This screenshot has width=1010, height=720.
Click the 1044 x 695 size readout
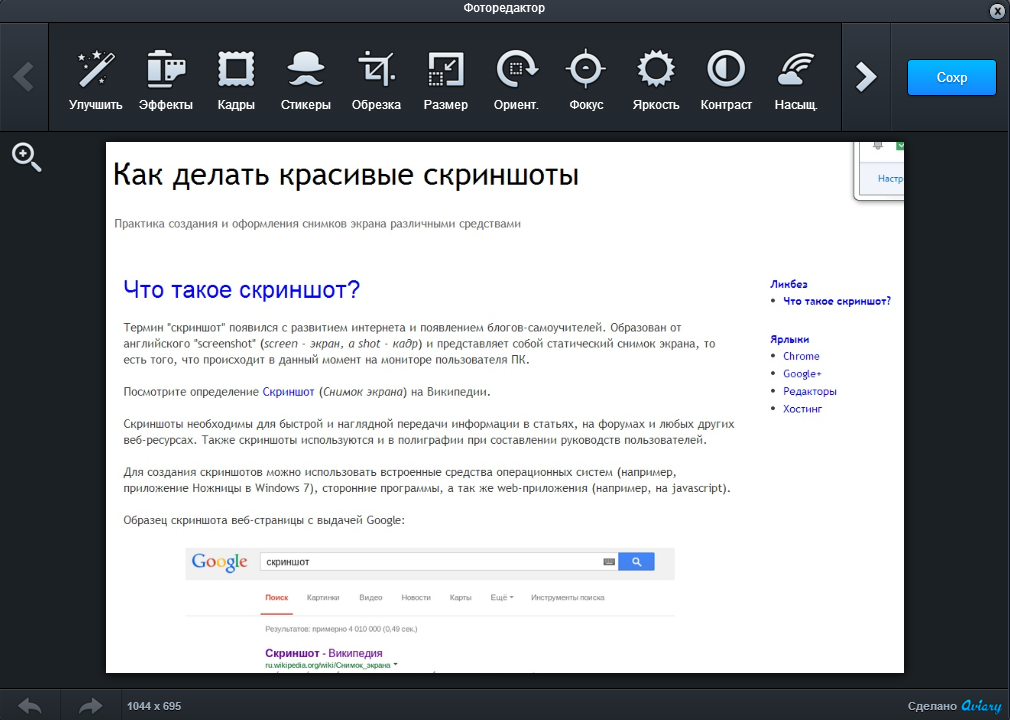point(154,706)
